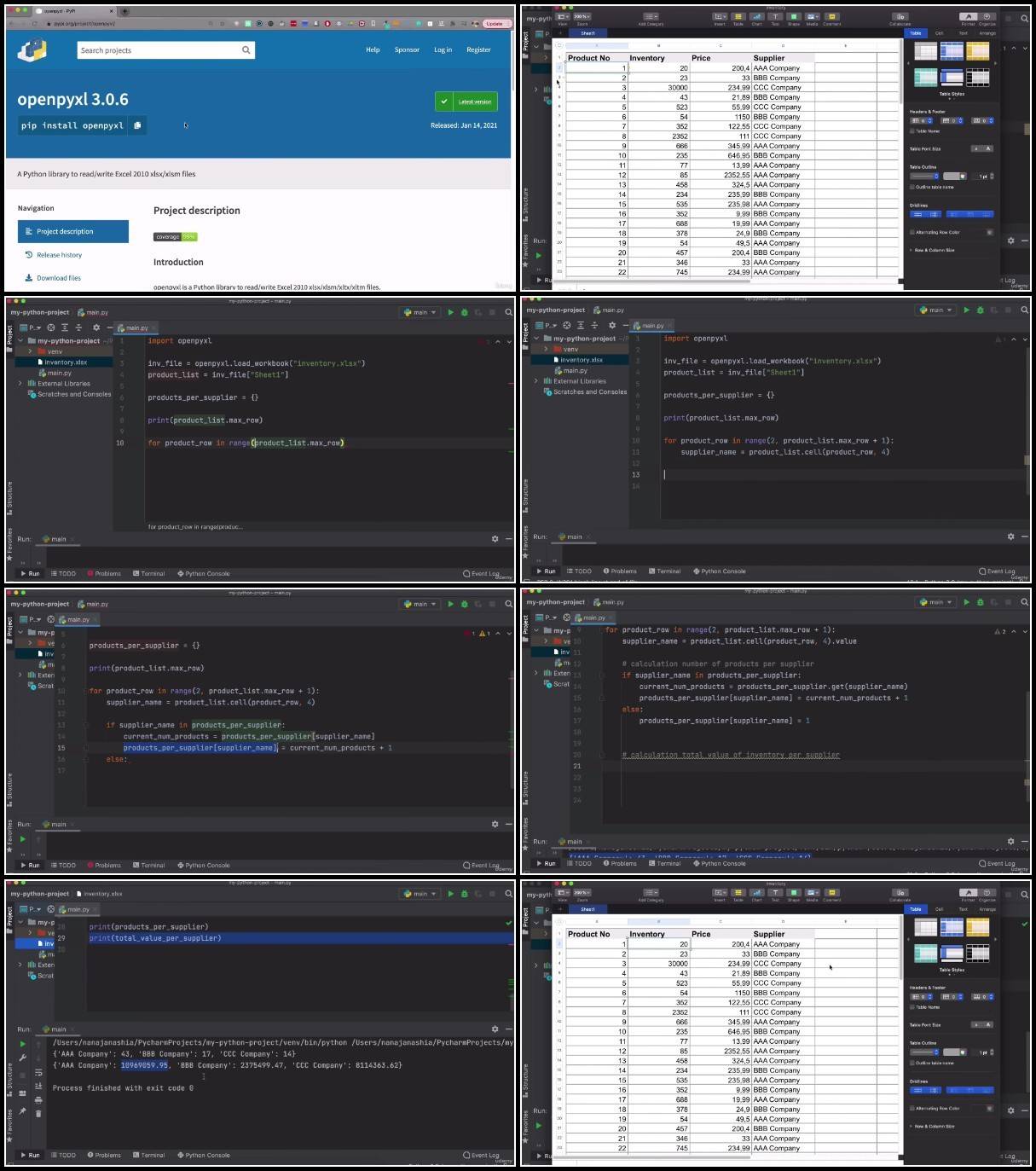Enable Alternating Row Color checkbox in the first Numbers frame
Image resolution: width=1036 pixels, height=1171 pixels.
pyautogui.click(x=912, y=232)
